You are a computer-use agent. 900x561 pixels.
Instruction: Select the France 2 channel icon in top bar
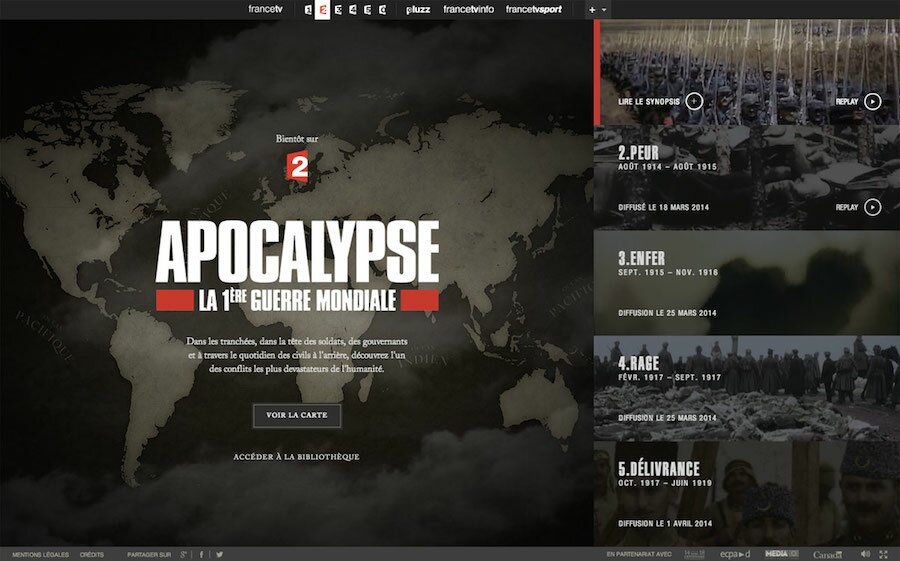point(323,10)
